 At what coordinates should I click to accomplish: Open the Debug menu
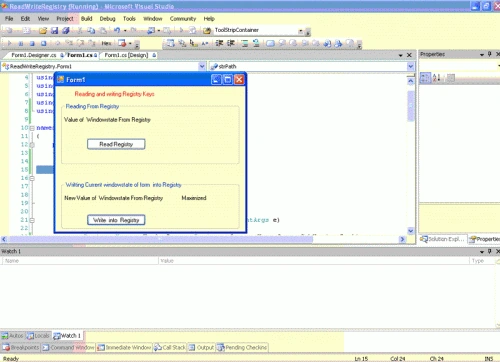[x=107, y=19]
